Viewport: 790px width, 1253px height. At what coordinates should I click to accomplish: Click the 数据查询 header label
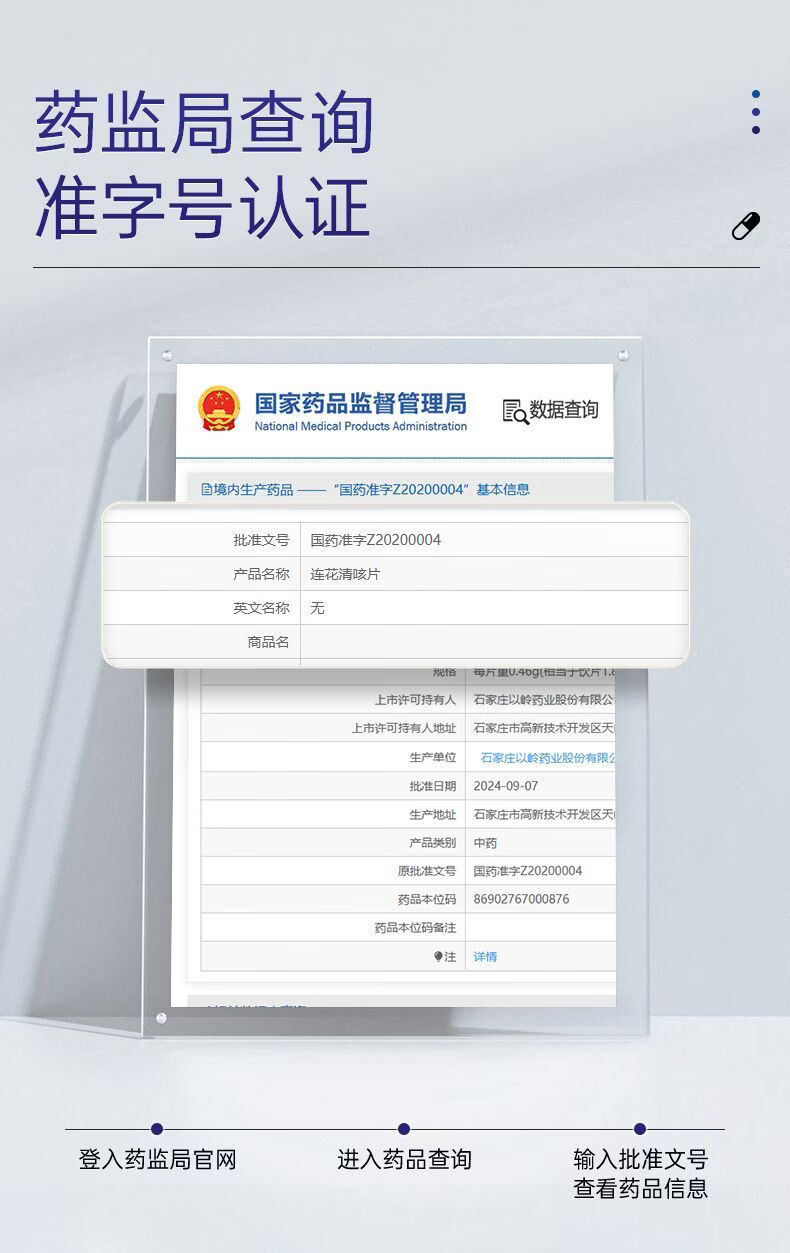(563, 410)
